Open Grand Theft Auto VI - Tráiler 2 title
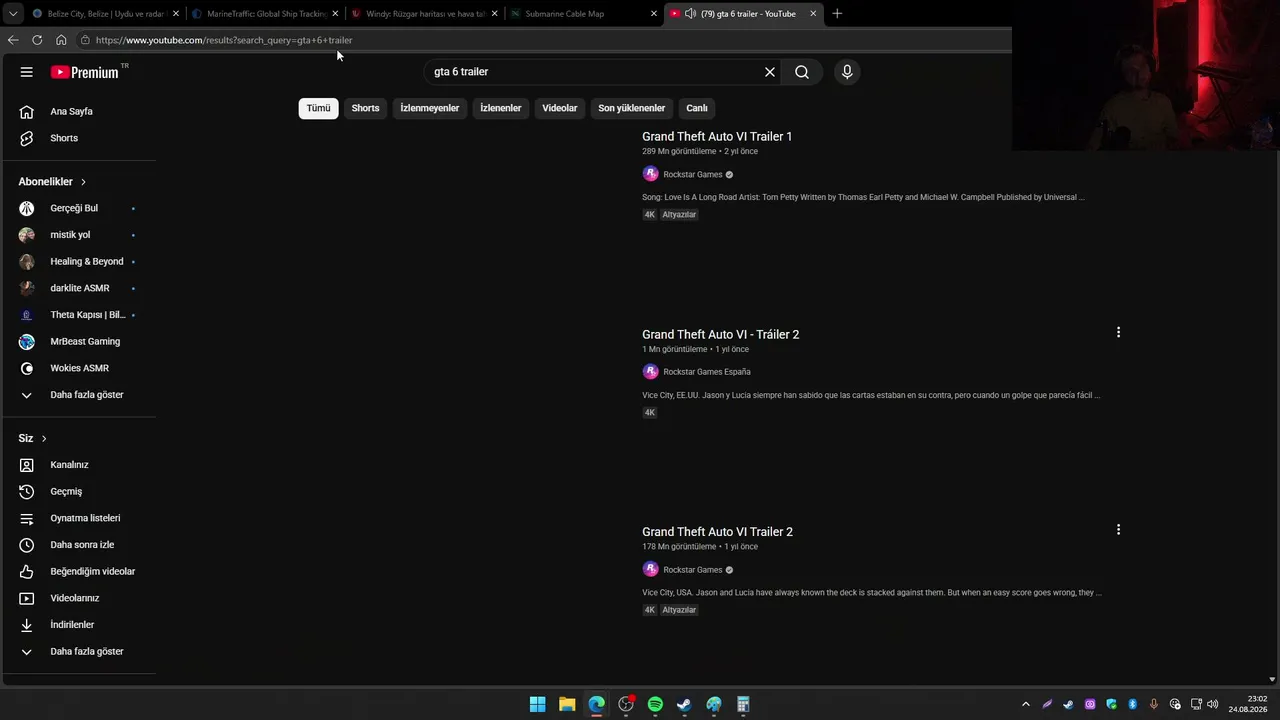Viewport: 1280px width, 720px height. coord(720,335)
